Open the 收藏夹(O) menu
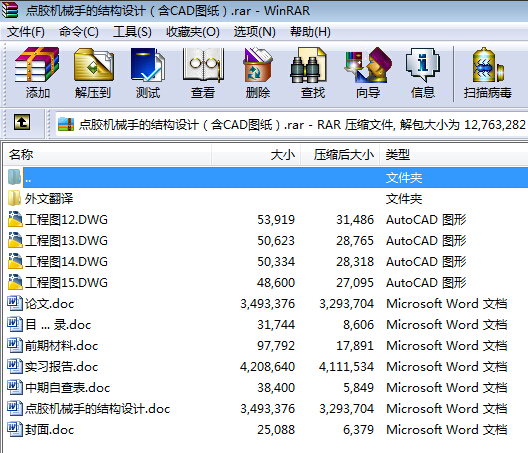Viewport: 528px width, 453px height. click(193, 32)
